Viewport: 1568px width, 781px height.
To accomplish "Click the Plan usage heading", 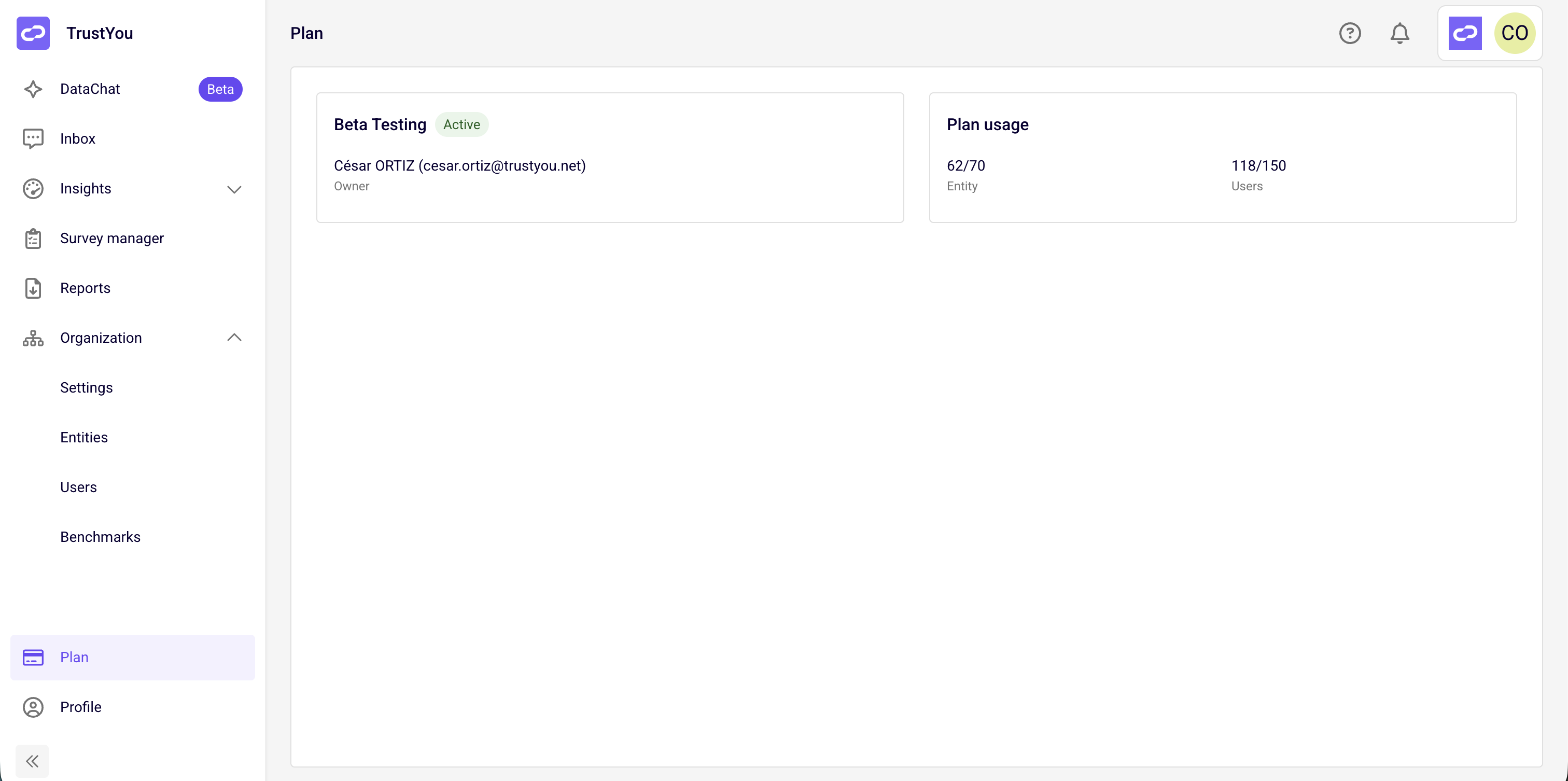I will pyautogui.click(x=987, y=125).
